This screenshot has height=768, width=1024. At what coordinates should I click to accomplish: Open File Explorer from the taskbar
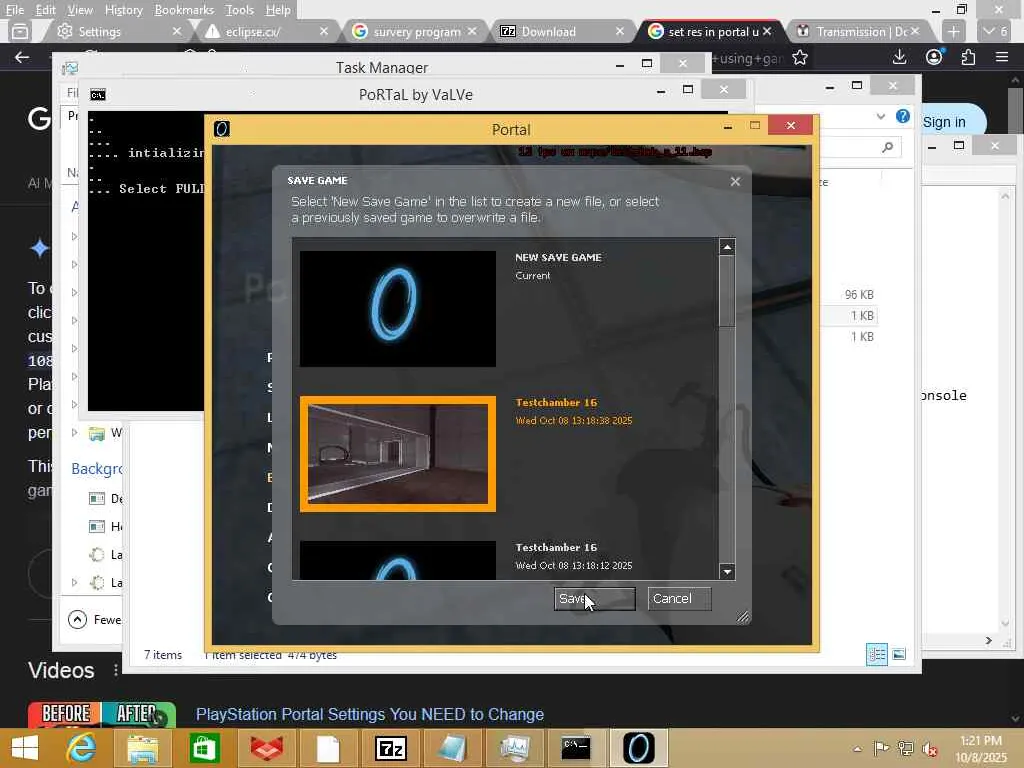tap(142, 748)
